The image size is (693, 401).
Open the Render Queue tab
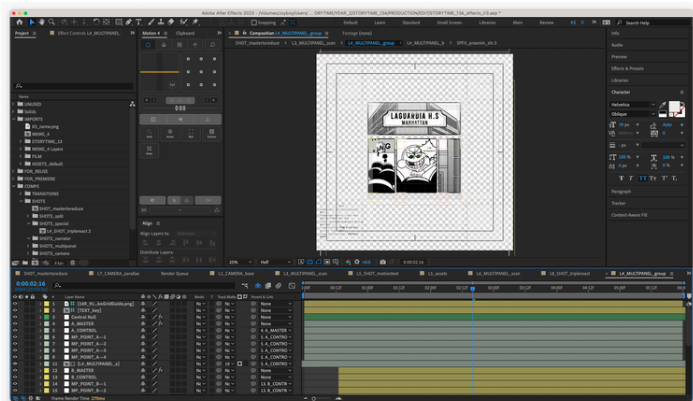click(175, 274)
